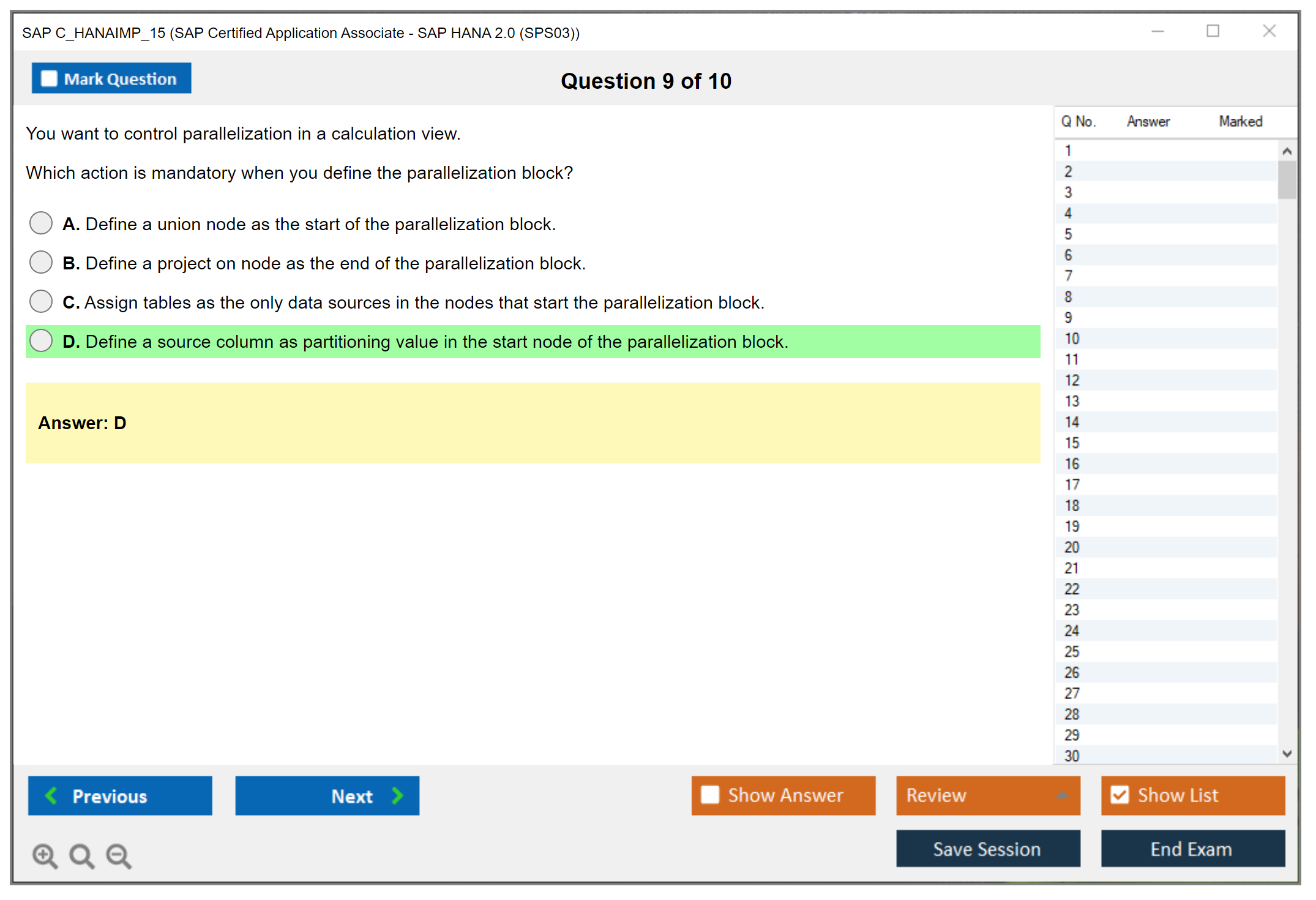This screenshot has width=1316, height=900.
Task: Click the Answer column header
Action: coord(1148,121)
